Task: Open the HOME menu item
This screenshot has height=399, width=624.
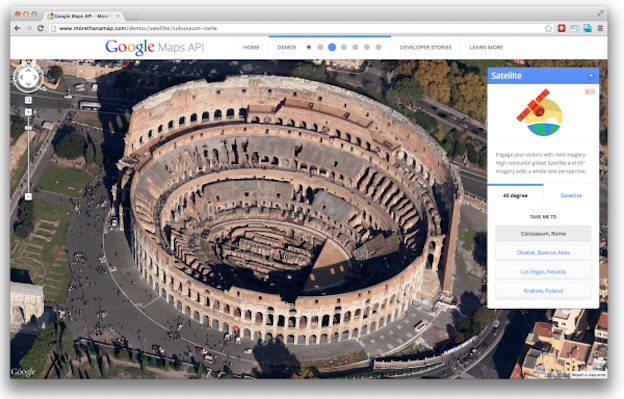Action: pos(251,47)
